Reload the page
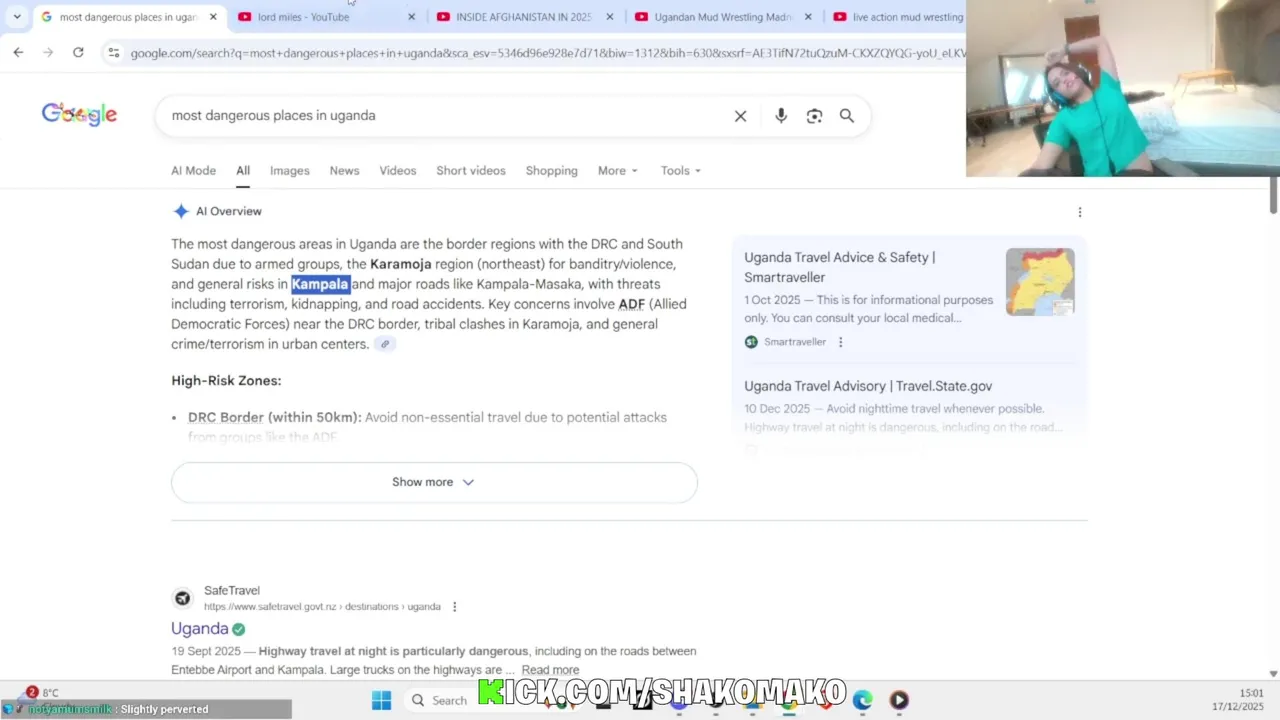Viewport: 1280px width, 720px height. coord(78,52)
